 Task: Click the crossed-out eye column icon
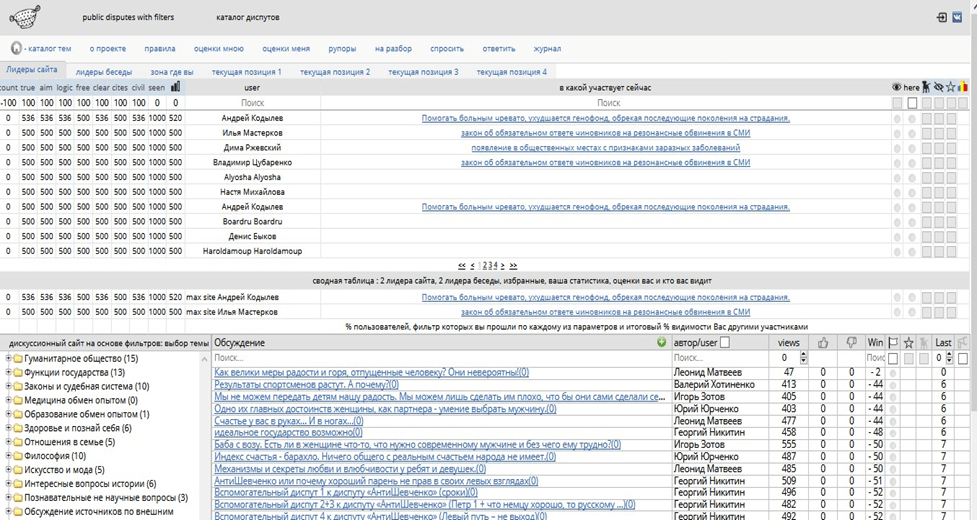[x=939, y=87]
